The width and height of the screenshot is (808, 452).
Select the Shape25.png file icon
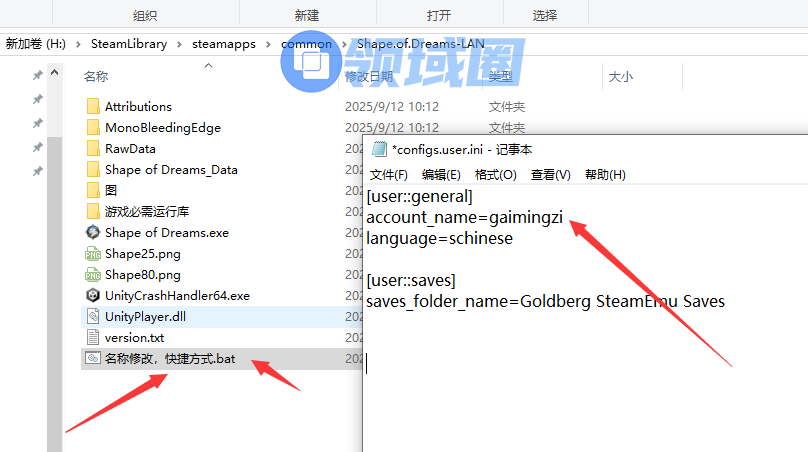coord(93,254)
